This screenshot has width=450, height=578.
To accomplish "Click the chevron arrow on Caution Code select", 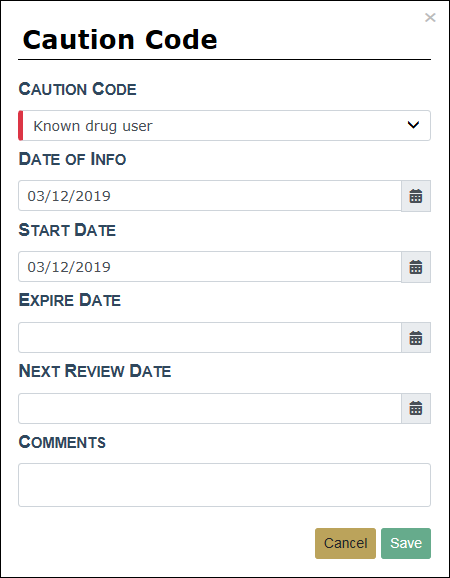I will (x=413, y=125).
